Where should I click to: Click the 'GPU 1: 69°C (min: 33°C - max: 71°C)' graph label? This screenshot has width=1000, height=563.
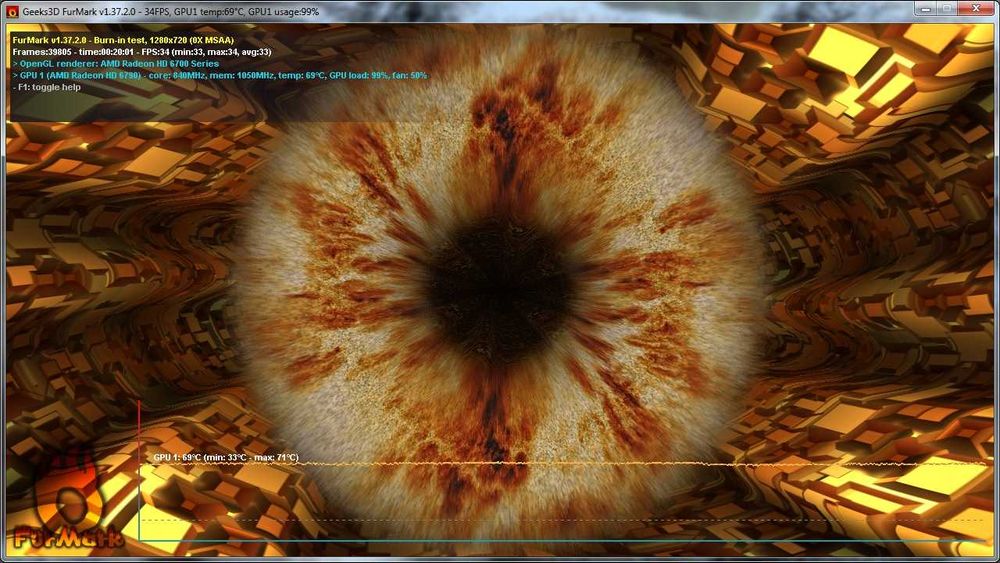pos(226,457)
